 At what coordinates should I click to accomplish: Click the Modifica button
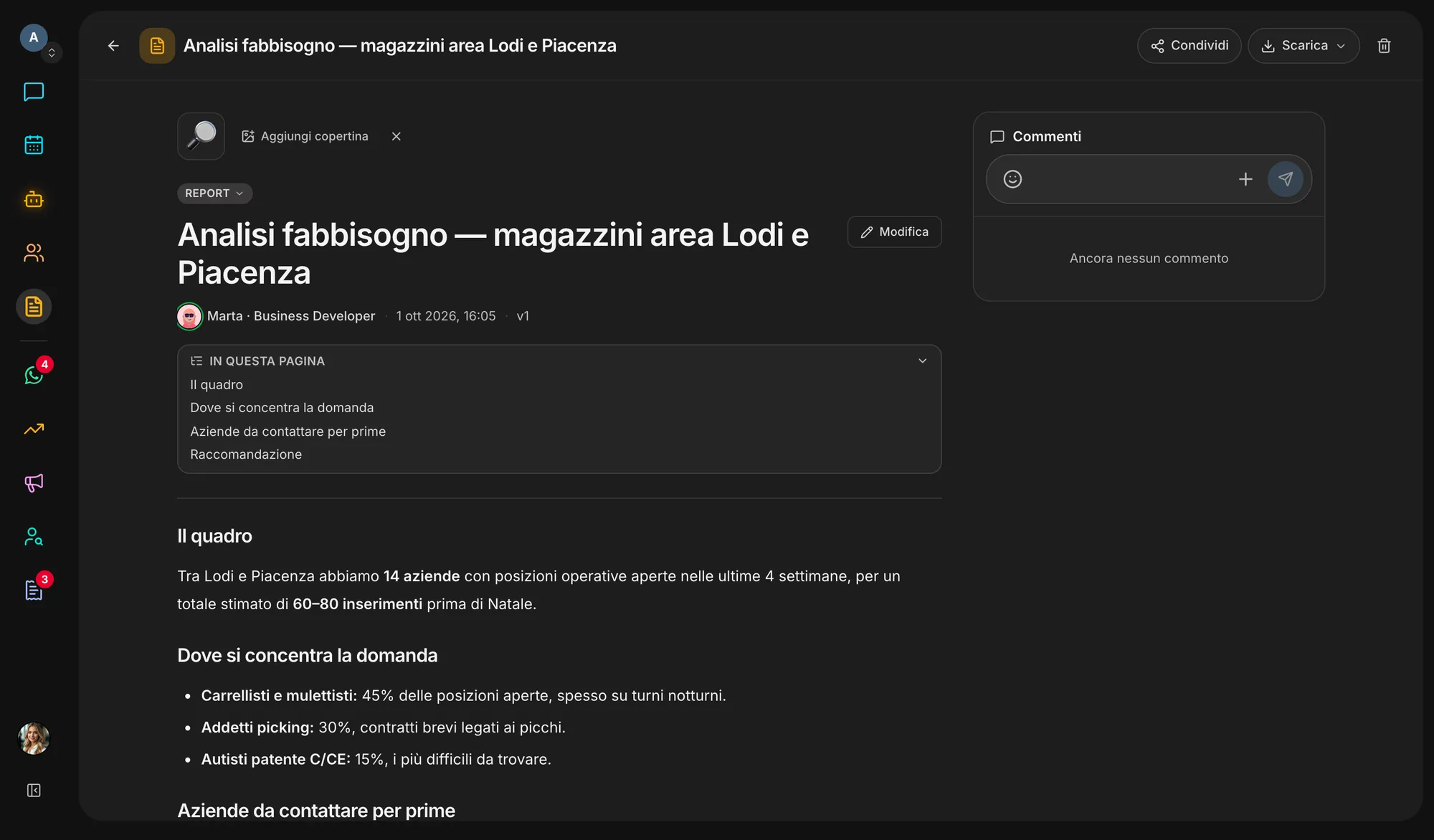click(894, 232)
